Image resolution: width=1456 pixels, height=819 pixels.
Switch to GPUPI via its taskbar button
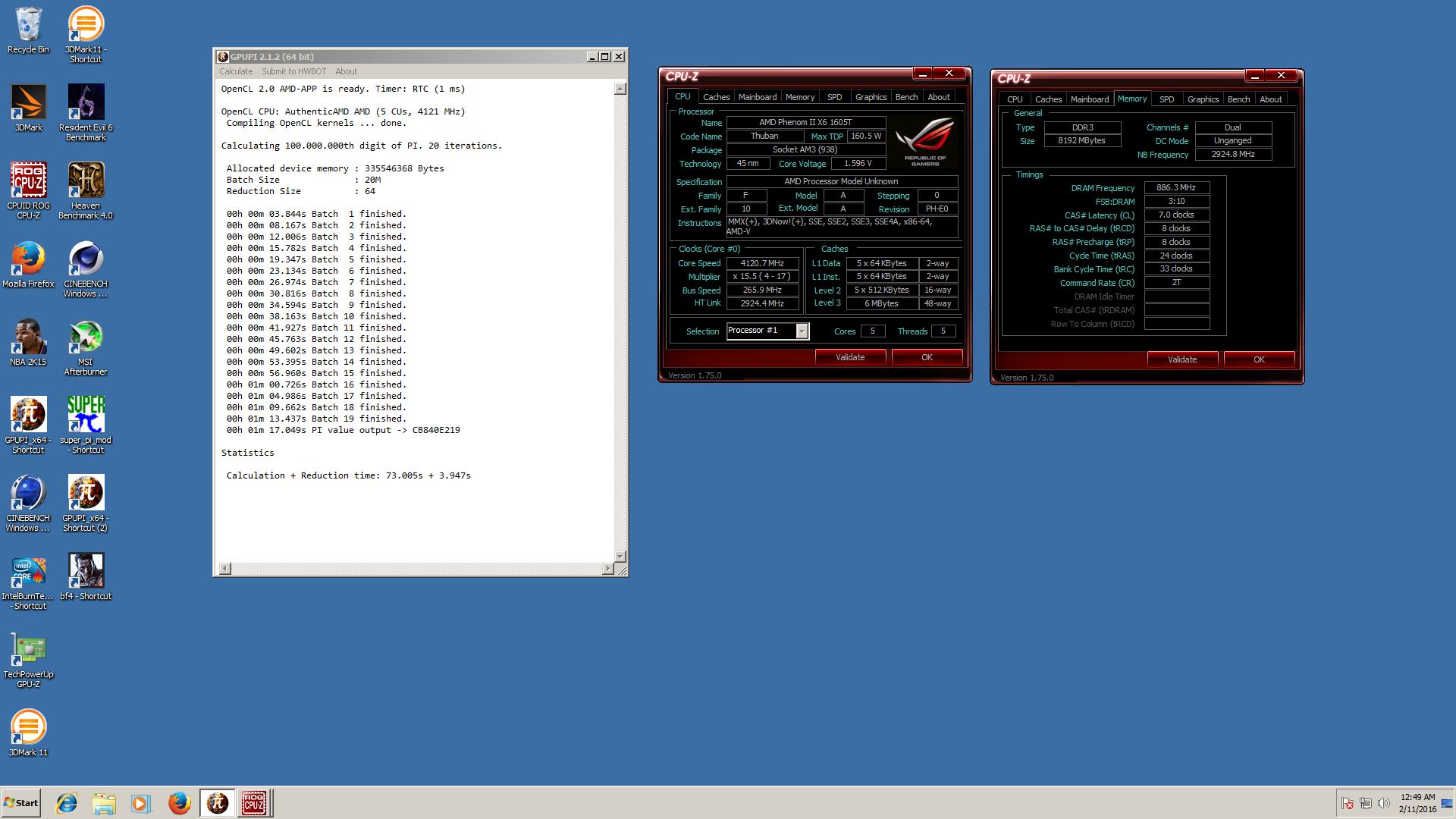[217, 803]
